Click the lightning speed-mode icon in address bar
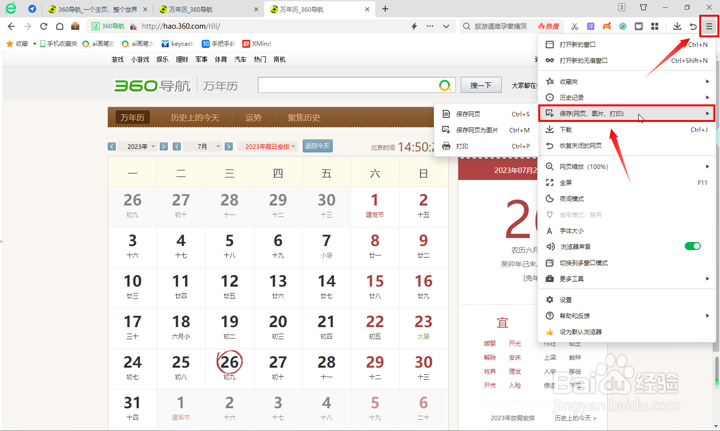 [414, 27]
